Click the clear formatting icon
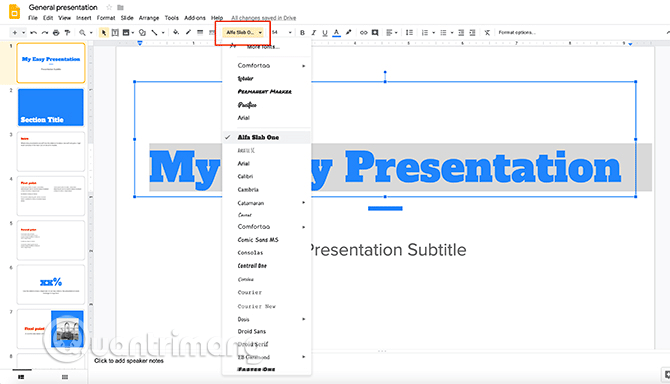The height and width of the screenshot is (384, 670). tap(487, 32)
